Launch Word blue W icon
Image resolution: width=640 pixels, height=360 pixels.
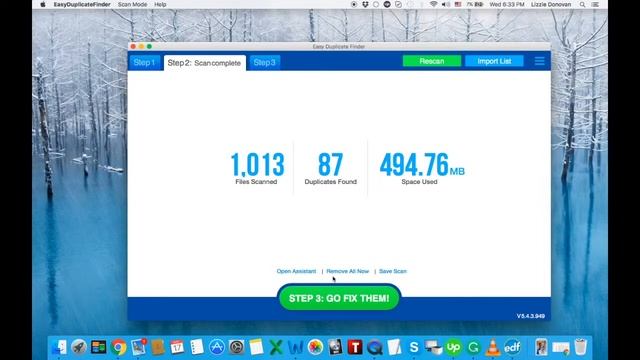point(296,347)
